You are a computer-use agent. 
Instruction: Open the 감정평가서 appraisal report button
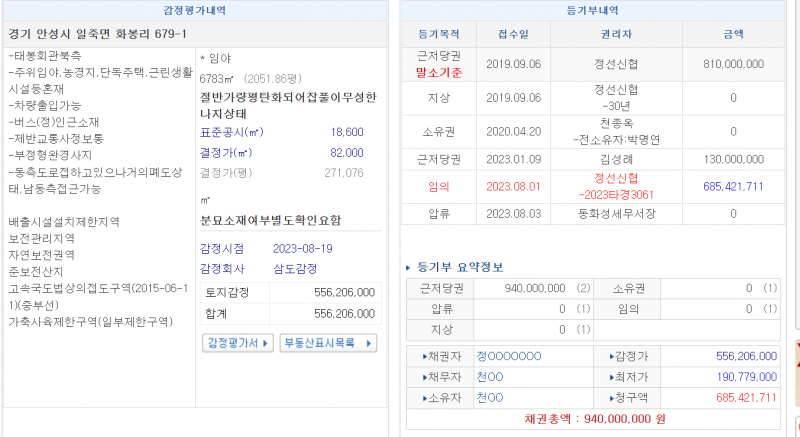238,343
